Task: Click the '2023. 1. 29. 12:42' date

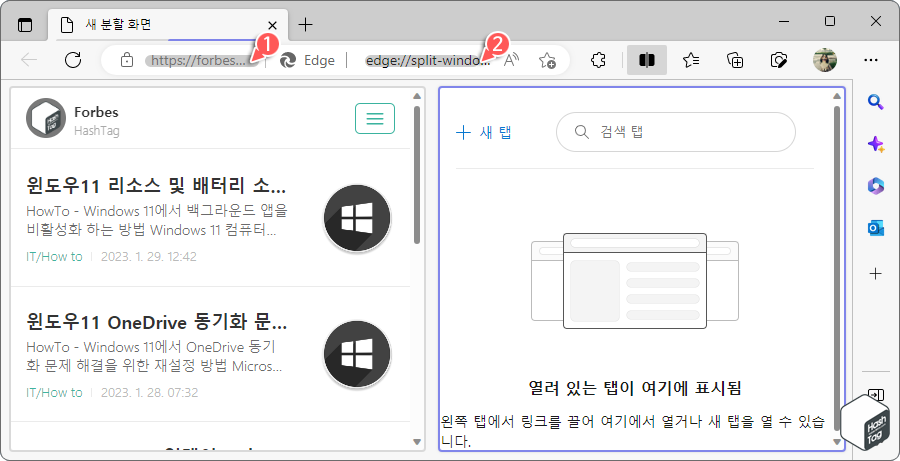Action: click(149, 257)
